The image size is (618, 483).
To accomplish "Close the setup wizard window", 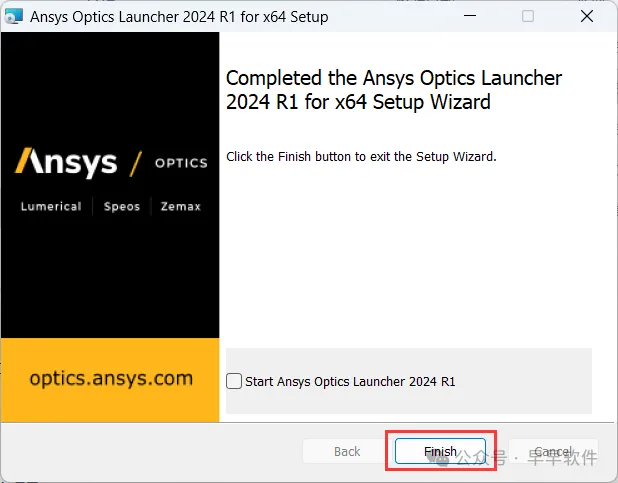I will click(587, 16).
